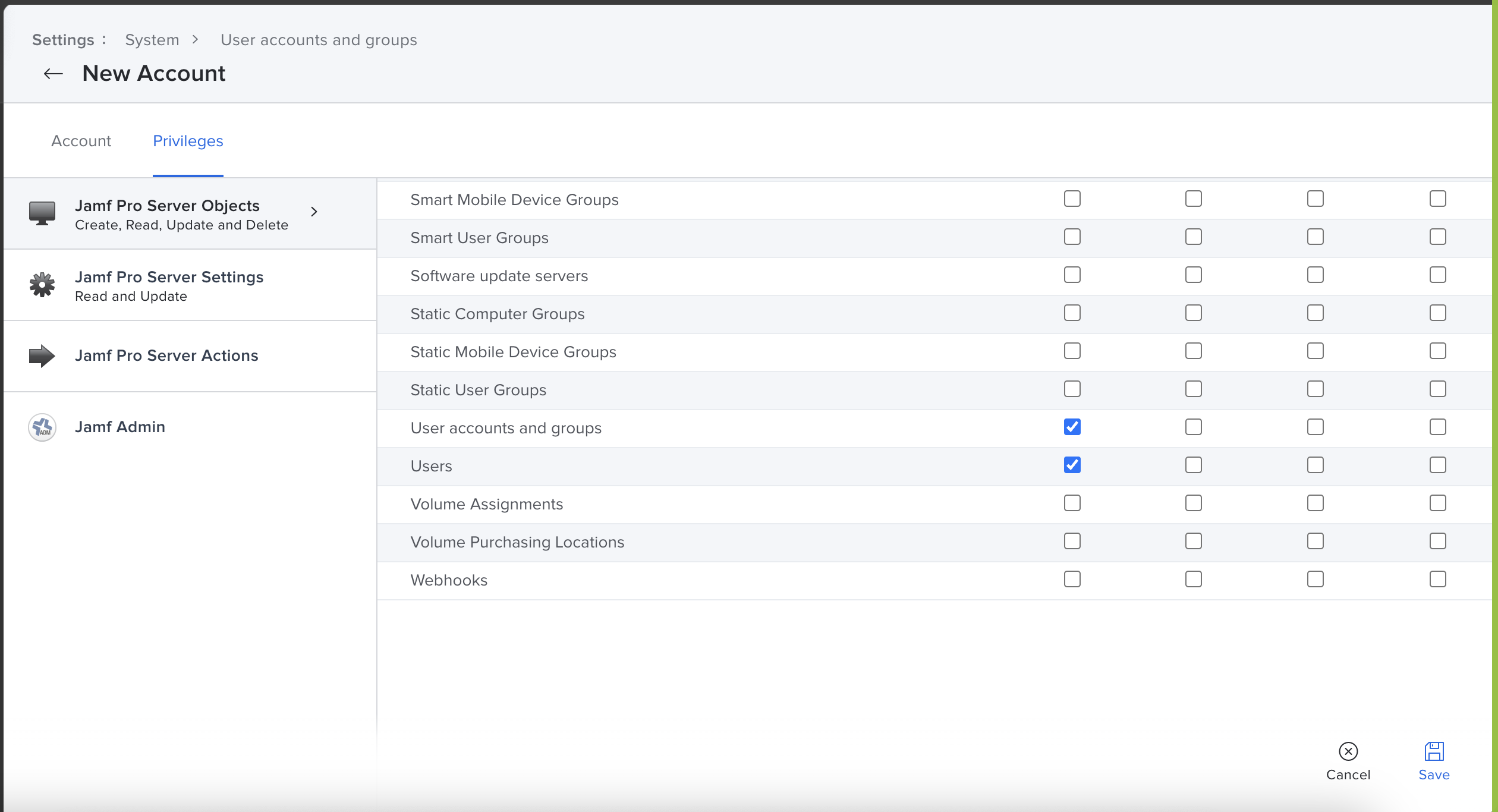Image resolution: width=1498 pixels, height=812 pixels.
Task: Check first box for Volume Assignments
Action: pyautogui.click(x=1072, y=503)
